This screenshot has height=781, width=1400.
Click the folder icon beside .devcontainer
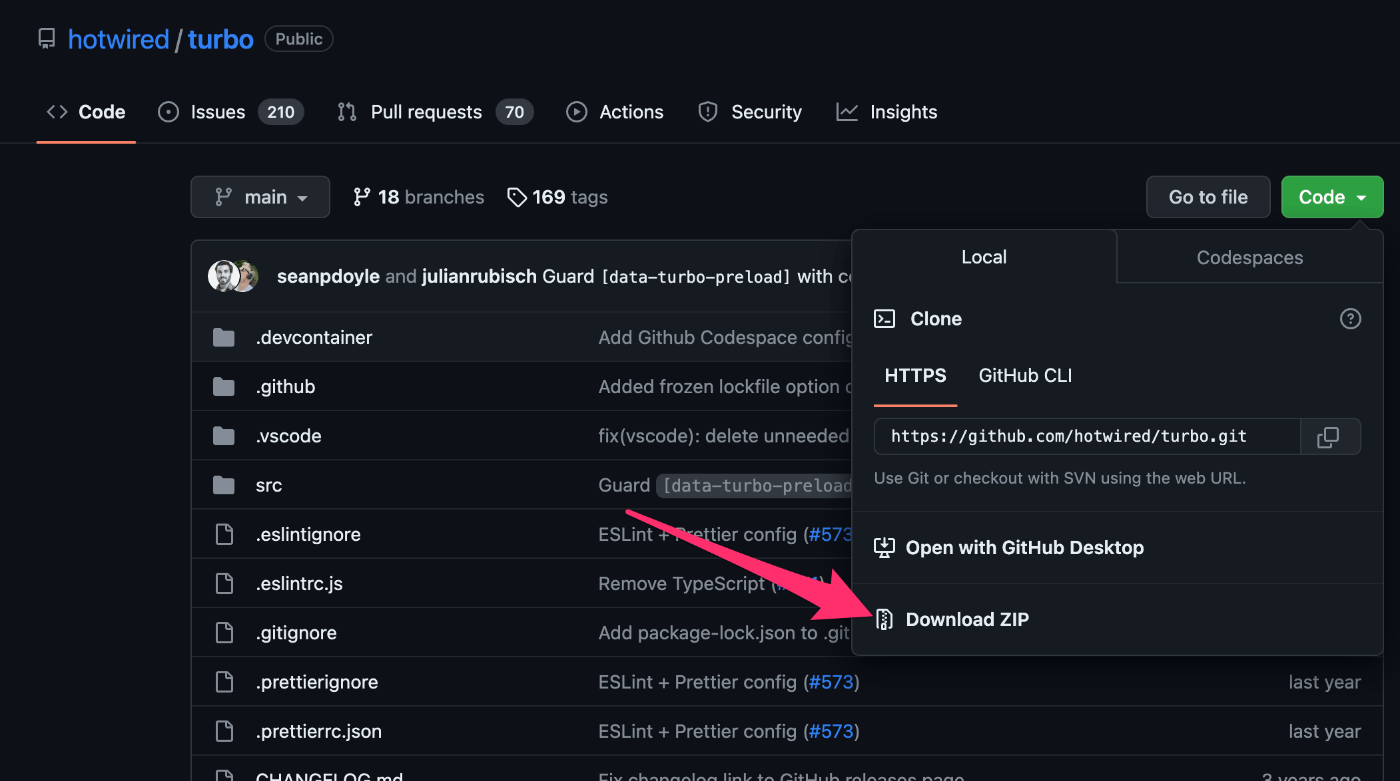(224, 338)
